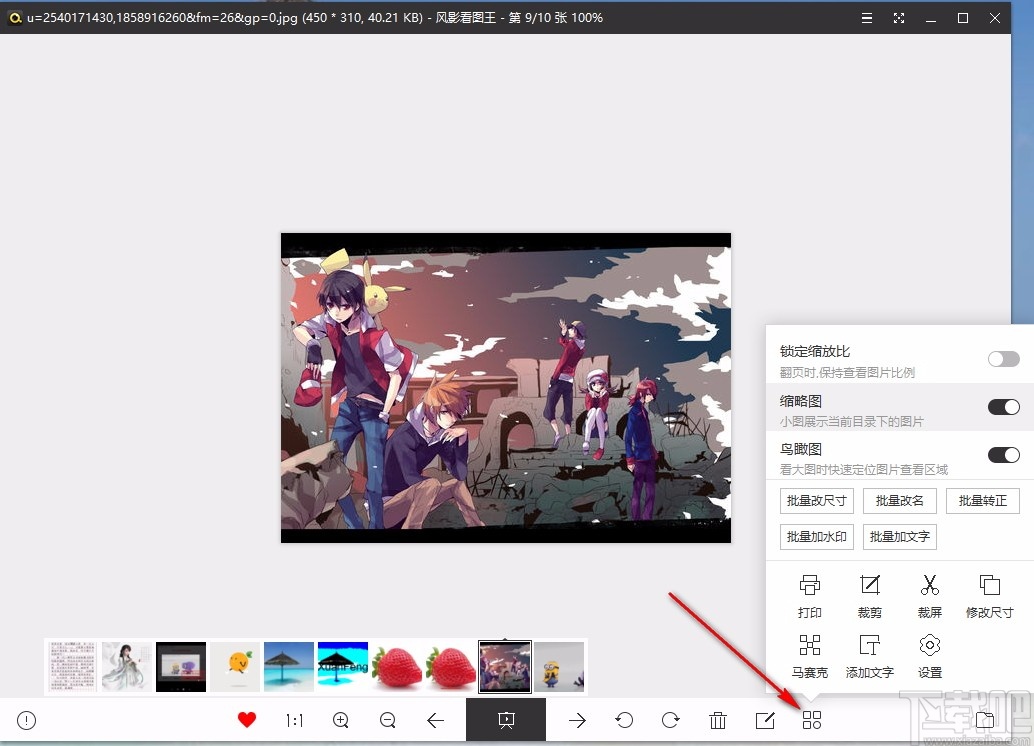
Task: Click the 批量改尺寸 batch resize button
Action: (x=816, y=501)
